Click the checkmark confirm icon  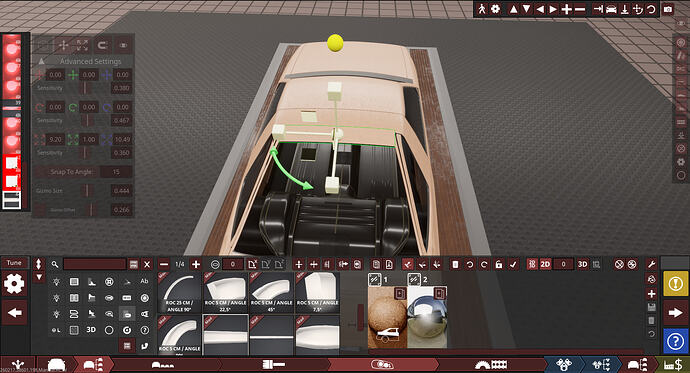click(513, 264)
